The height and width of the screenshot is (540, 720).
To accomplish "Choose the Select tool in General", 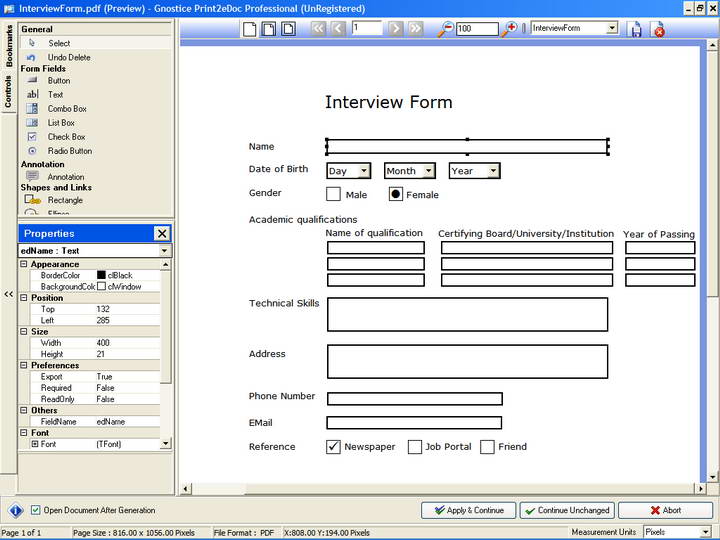I will pos(60,43).
